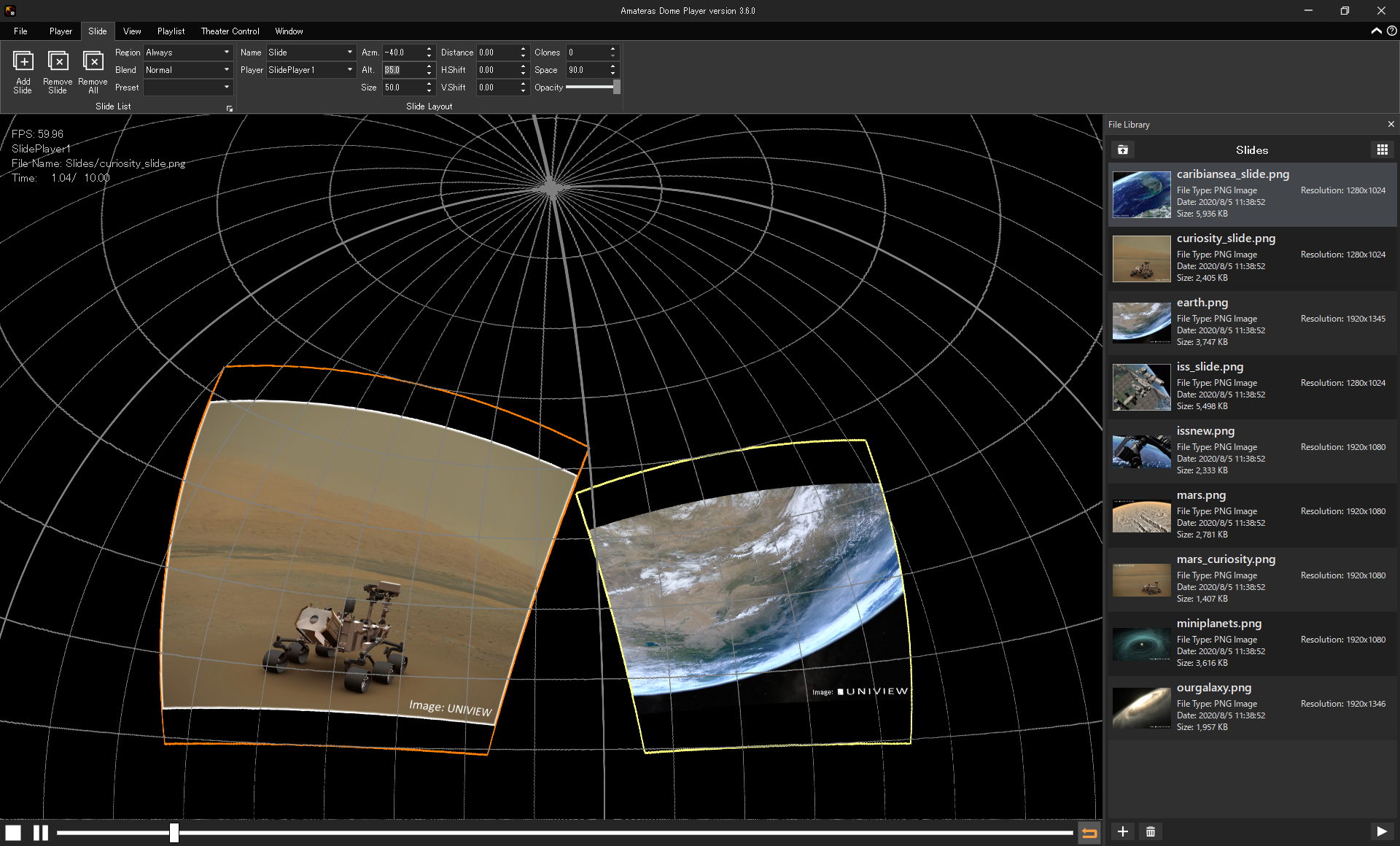This screenshot has height=846, width=1400.
Task: Open the Player dropdown
Action: tap(311, 69)
